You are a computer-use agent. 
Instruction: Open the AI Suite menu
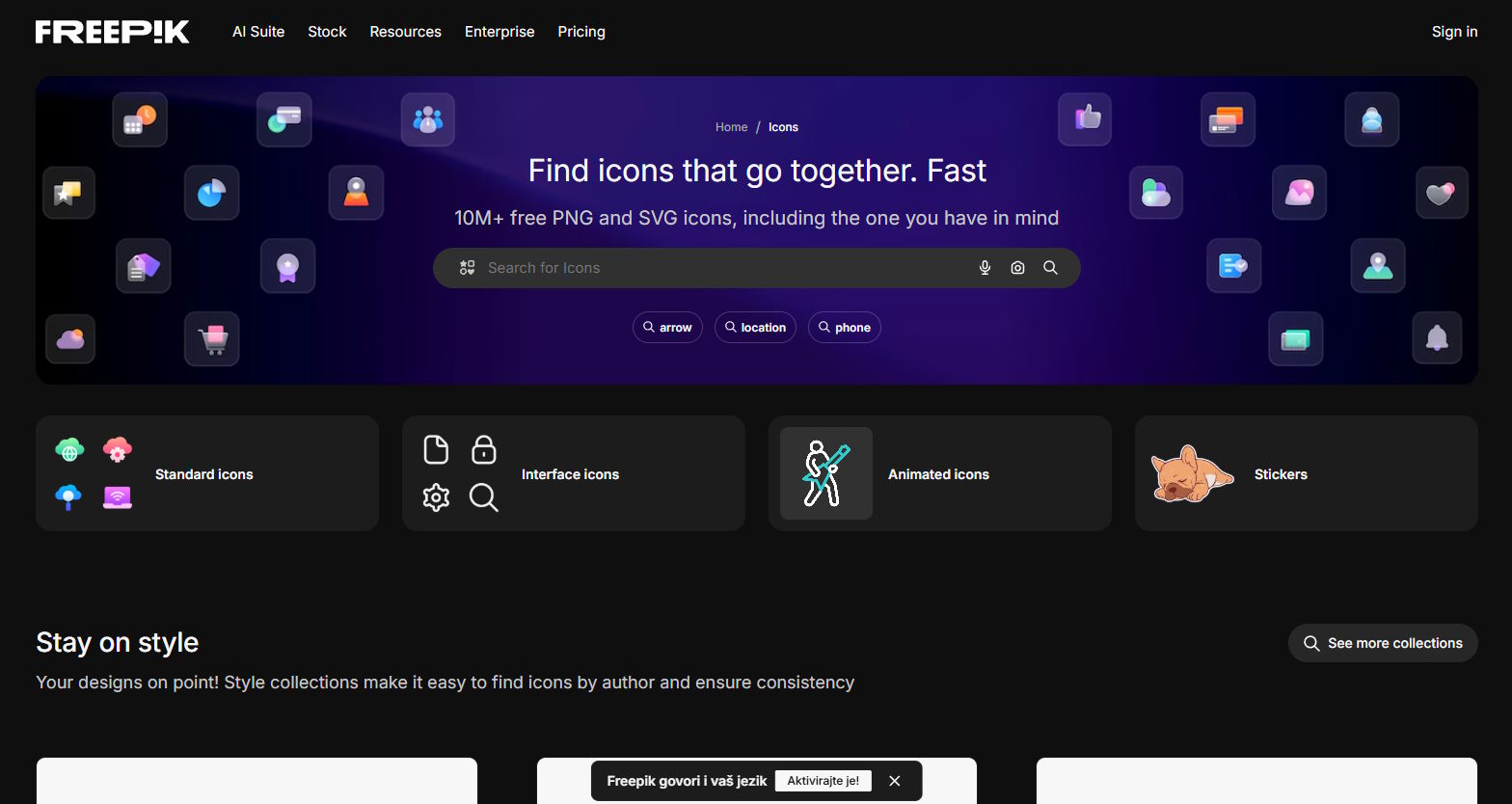click(258, 32)
